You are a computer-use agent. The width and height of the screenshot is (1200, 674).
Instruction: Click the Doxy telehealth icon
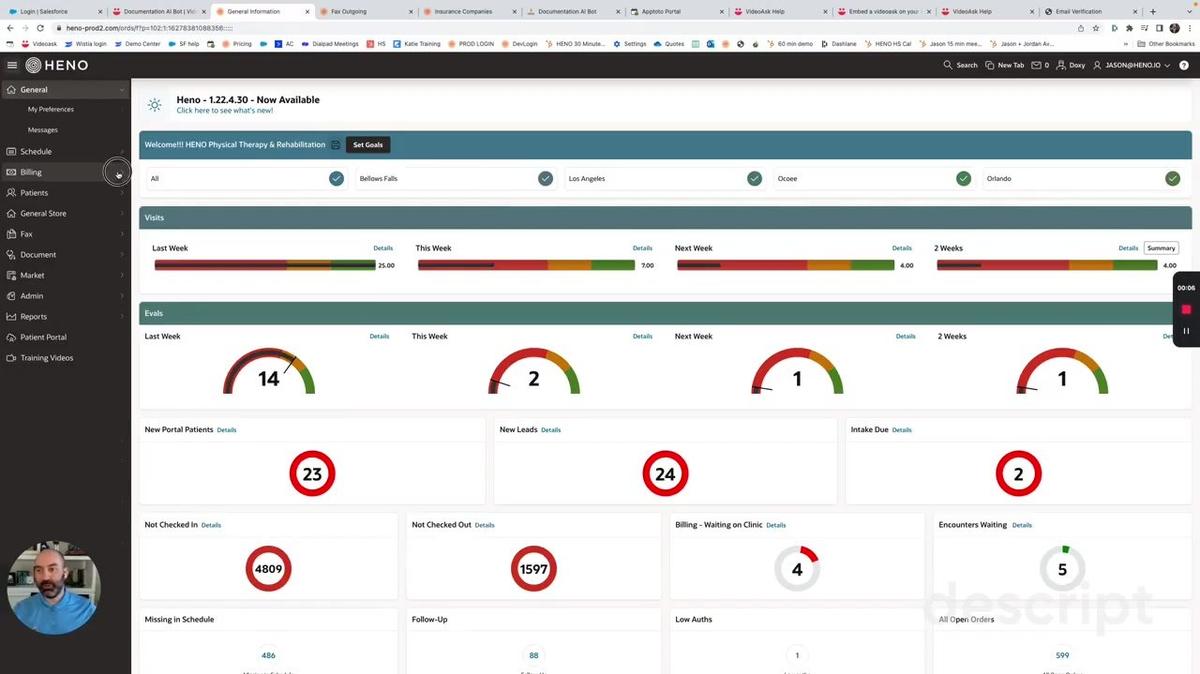pos(1062,65)
